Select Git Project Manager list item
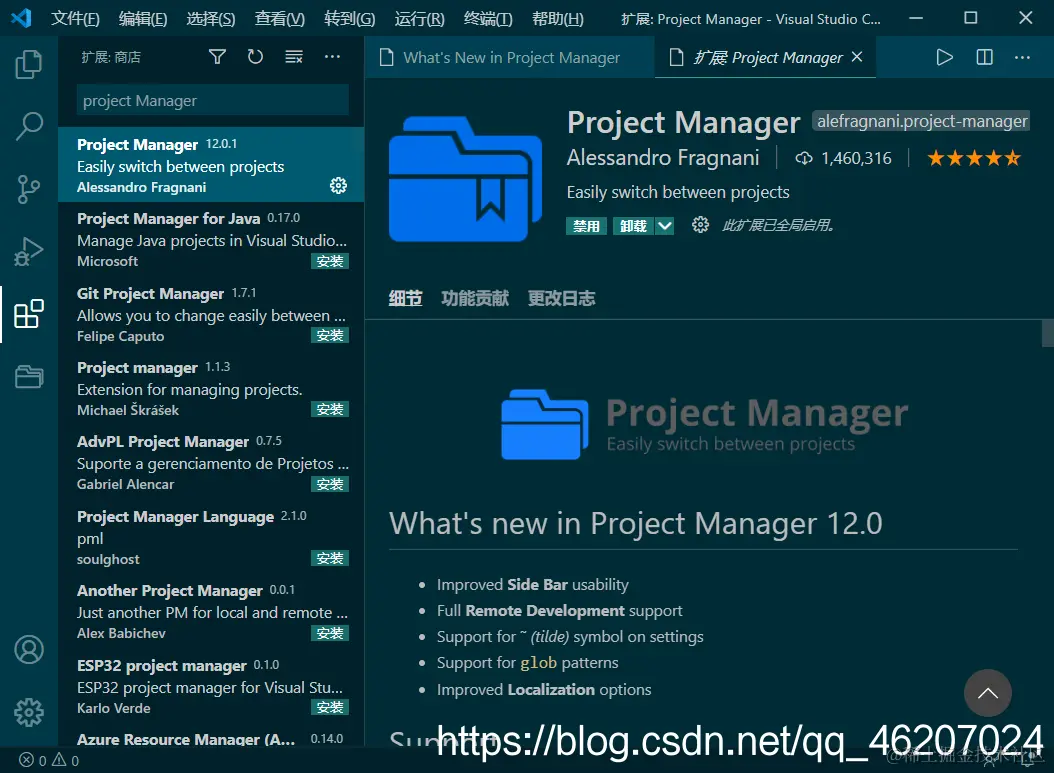This screenshot has width=1054, height=773. click(211, 313)
